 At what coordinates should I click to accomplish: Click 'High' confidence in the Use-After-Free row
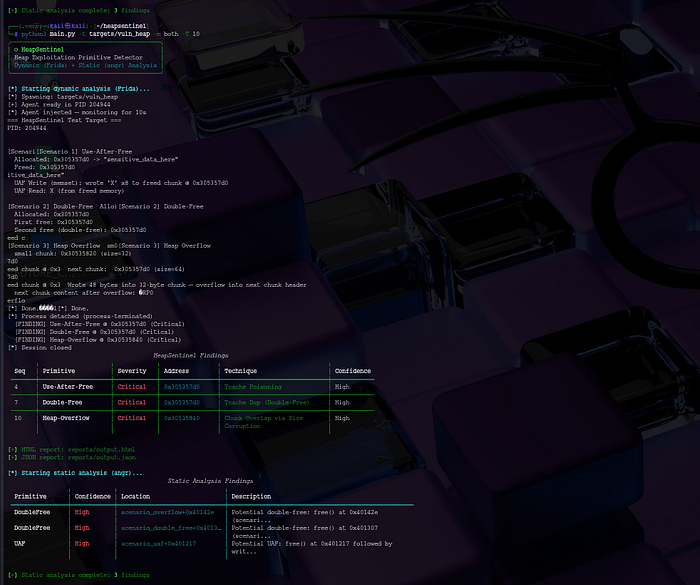(342, 387)
